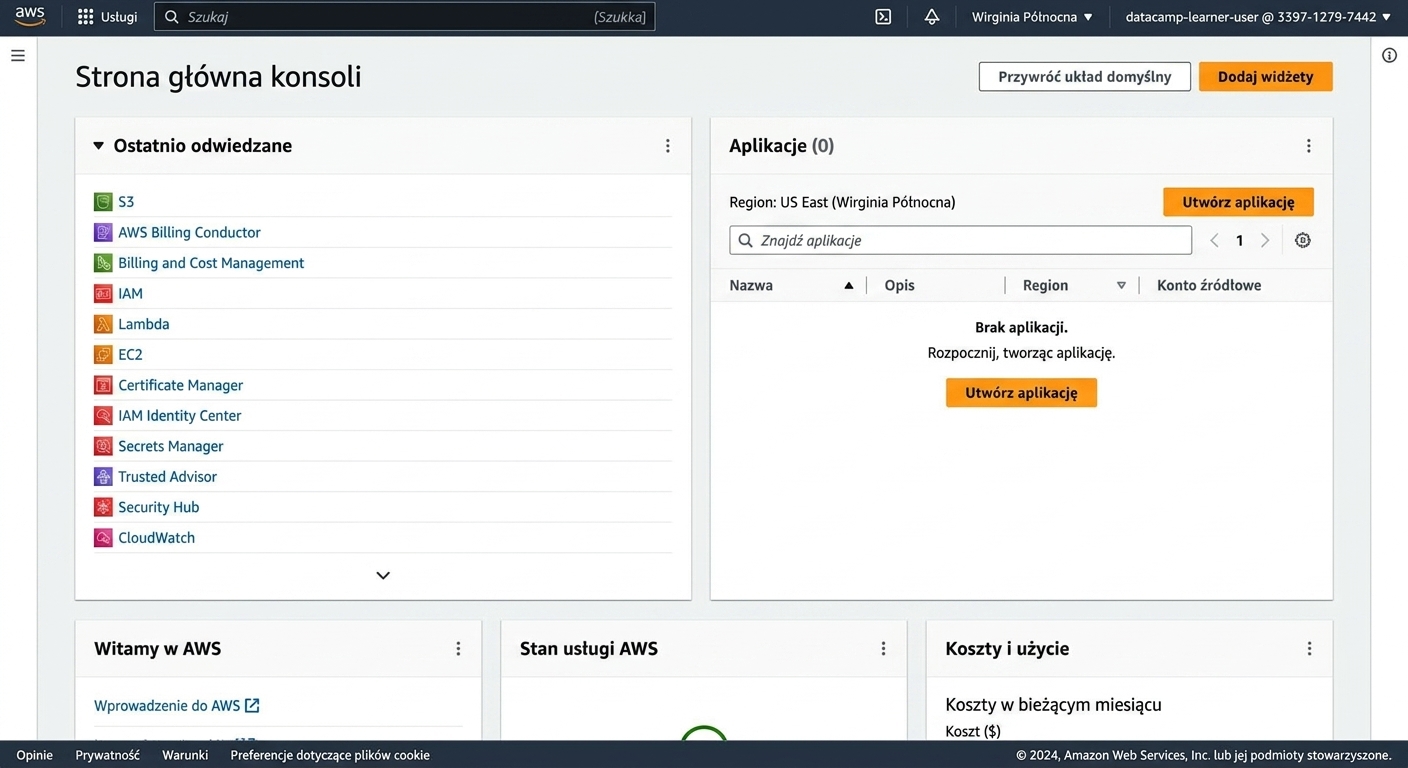This screenshot has width=1408, height=768.
Task: Click the IAM service icon
Action: pyautogui.click(x=103, y=293)
